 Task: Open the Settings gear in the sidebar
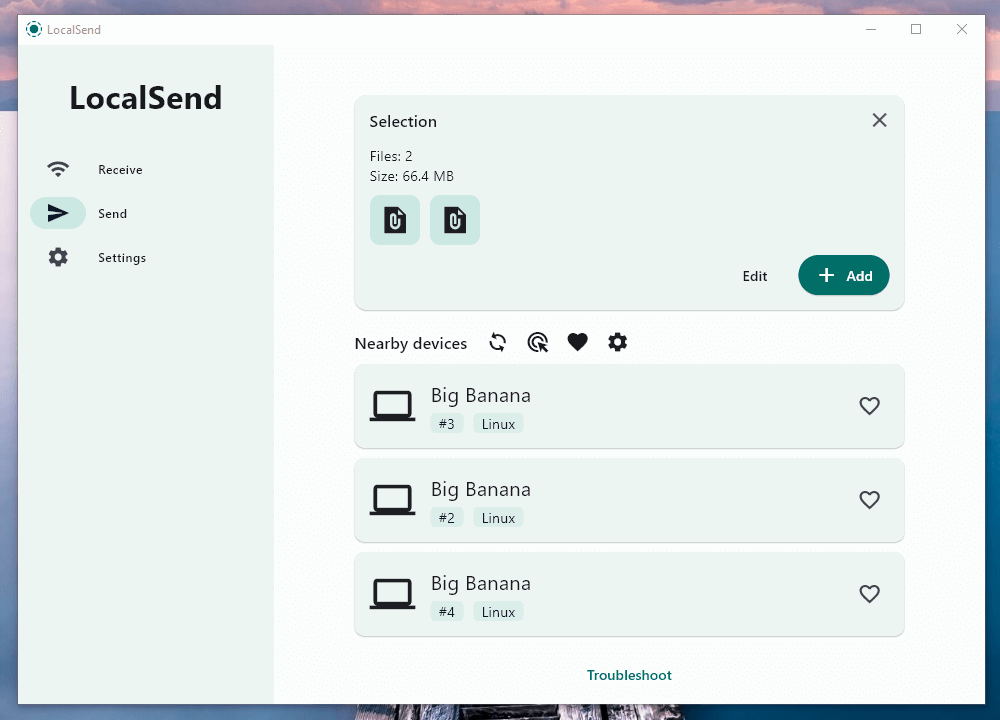tap(58, 257)
